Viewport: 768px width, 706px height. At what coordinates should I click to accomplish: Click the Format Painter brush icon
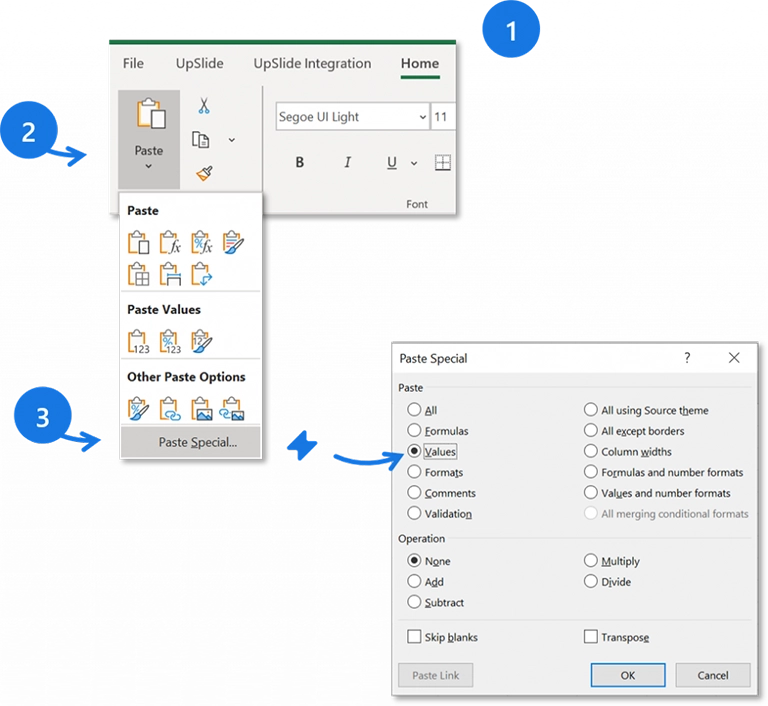pos(203,173)
